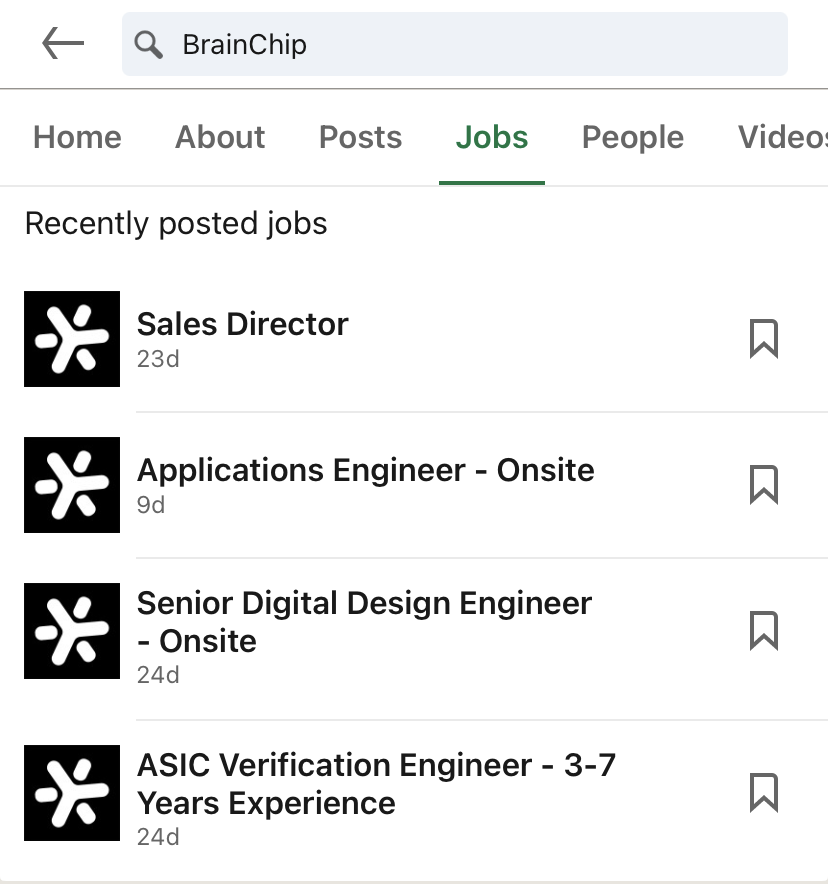This screenshot has width=828, height=884.
Task: View Applications Engineer - Onsite job title
Action: (366, 470)
